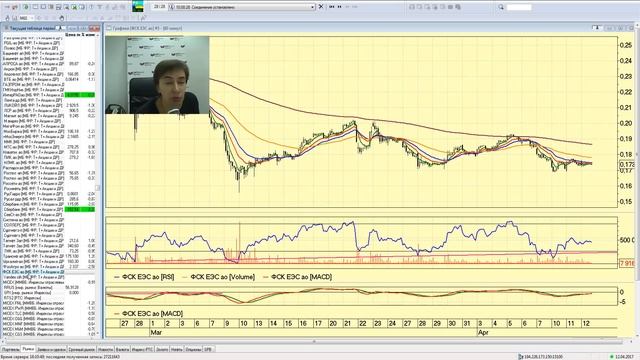Close the current quotes table panel
This screenshot has height=360, width=640.
(94, 28)
